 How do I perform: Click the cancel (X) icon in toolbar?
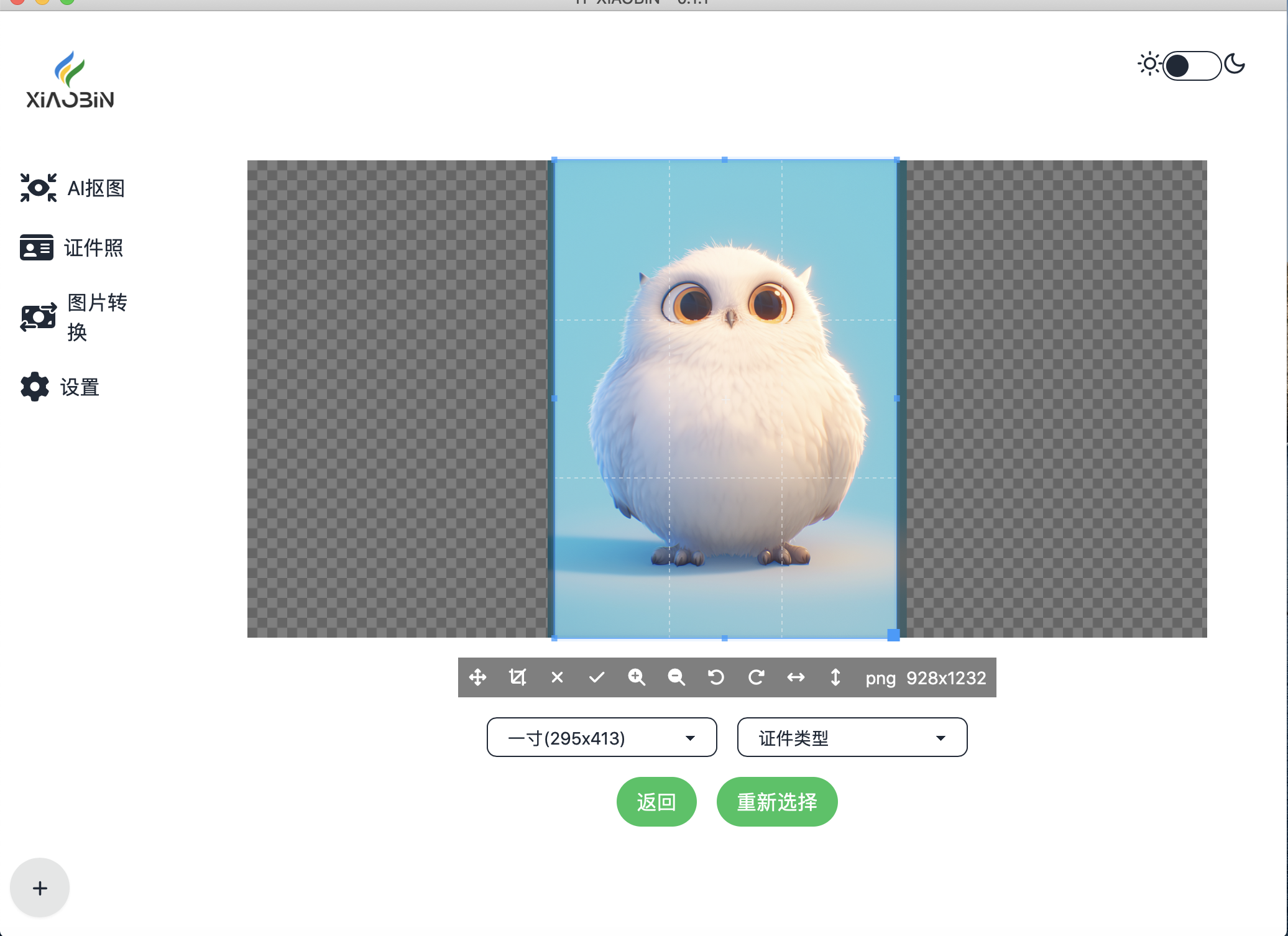(x=558, y=678)
